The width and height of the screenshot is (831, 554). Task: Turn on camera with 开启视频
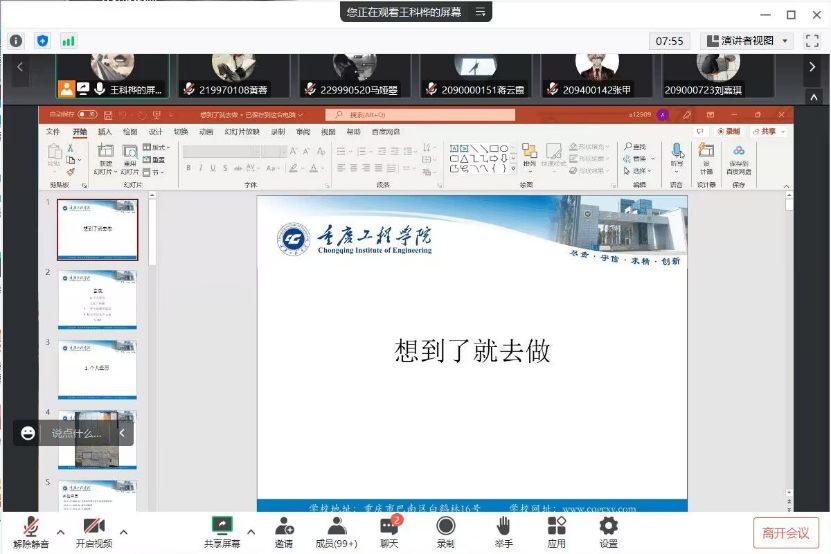(94, 530)
